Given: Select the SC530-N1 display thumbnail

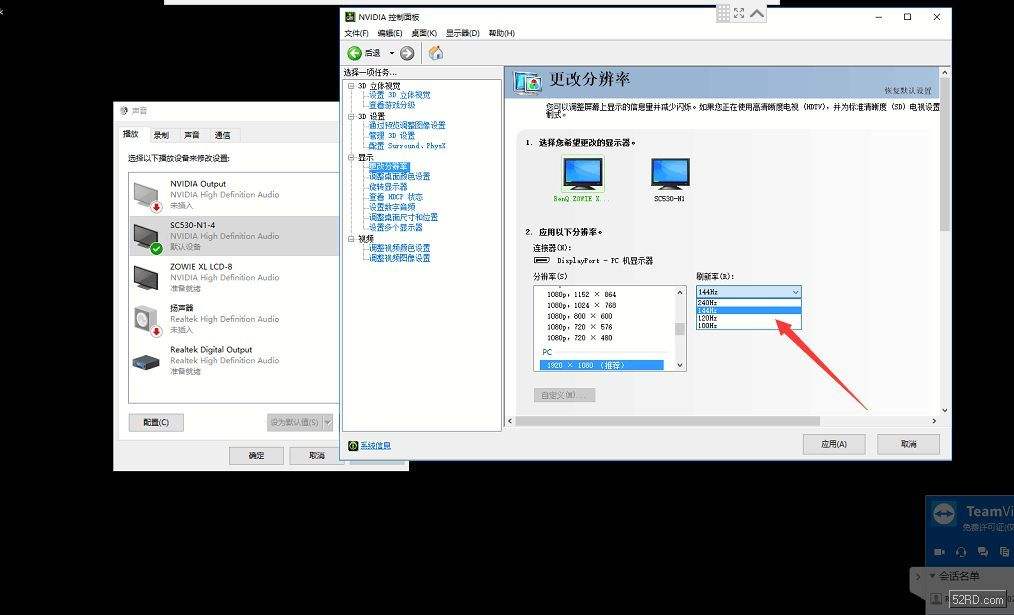Looking at the screenshot, I should click(668, 172).
